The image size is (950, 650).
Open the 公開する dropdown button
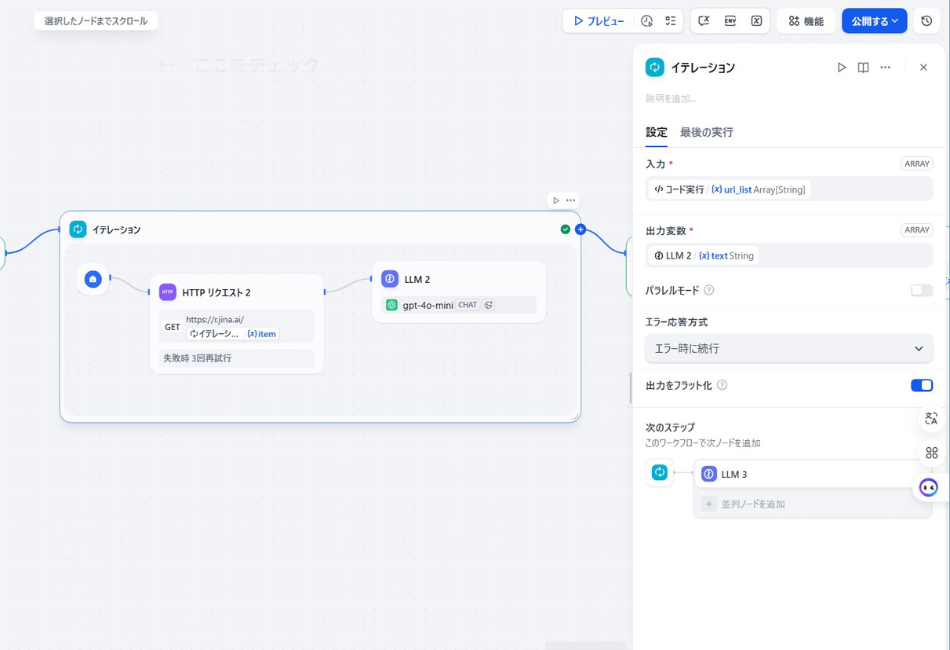[x=874, y=21]
